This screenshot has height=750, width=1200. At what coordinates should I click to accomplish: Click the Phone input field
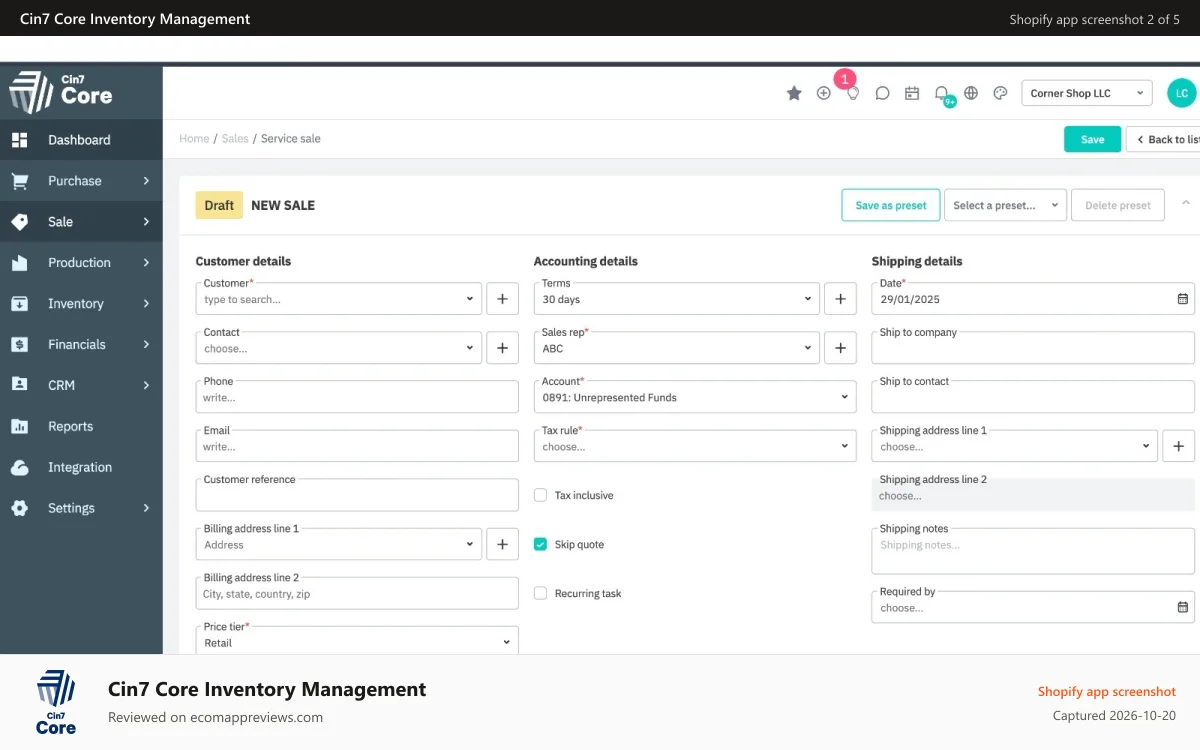coord(357,397)
